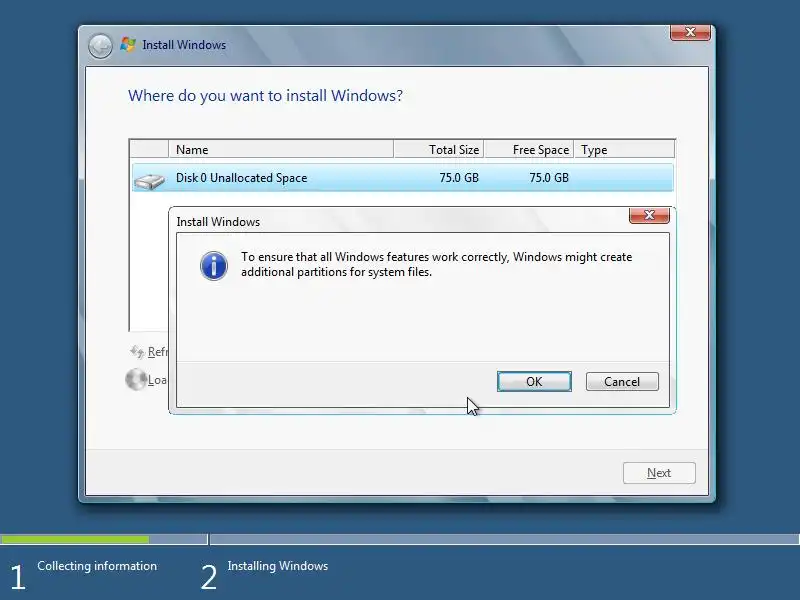Click the Installing Windows step label
This screenshot has width=800, height=600.
pyautogui.click(x=278, y=566)
